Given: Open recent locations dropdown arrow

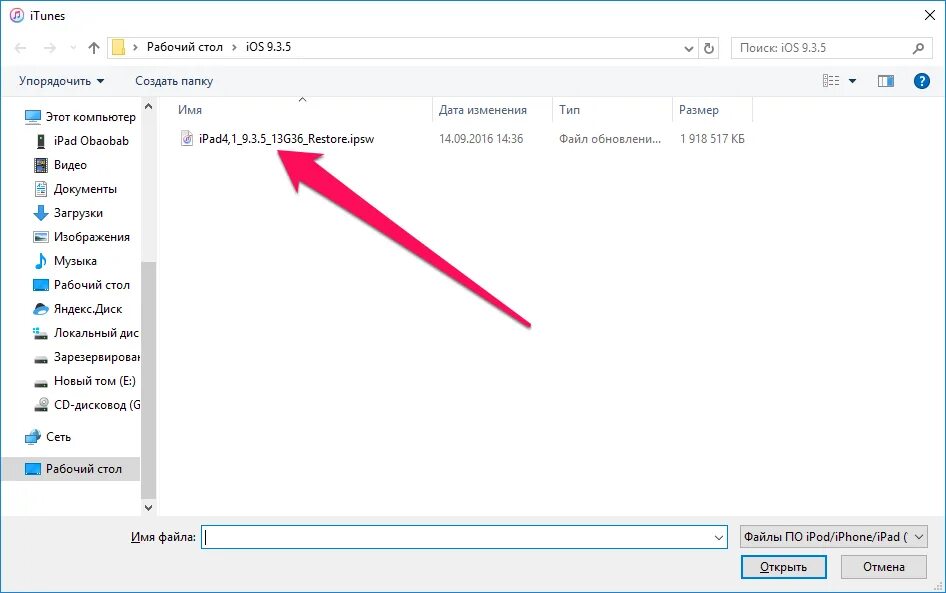Looking at the screenshot, I should point(73,48).
